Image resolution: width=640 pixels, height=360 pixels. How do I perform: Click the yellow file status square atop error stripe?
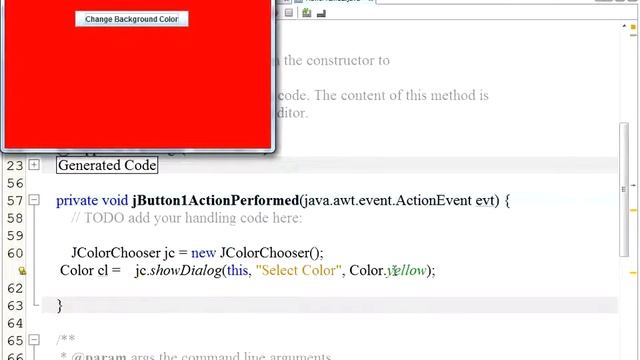633,27
